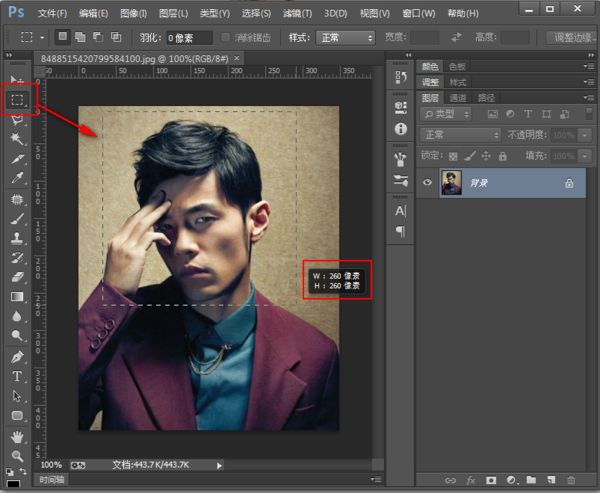Select the Pen tool

click(x=17, y=357)
